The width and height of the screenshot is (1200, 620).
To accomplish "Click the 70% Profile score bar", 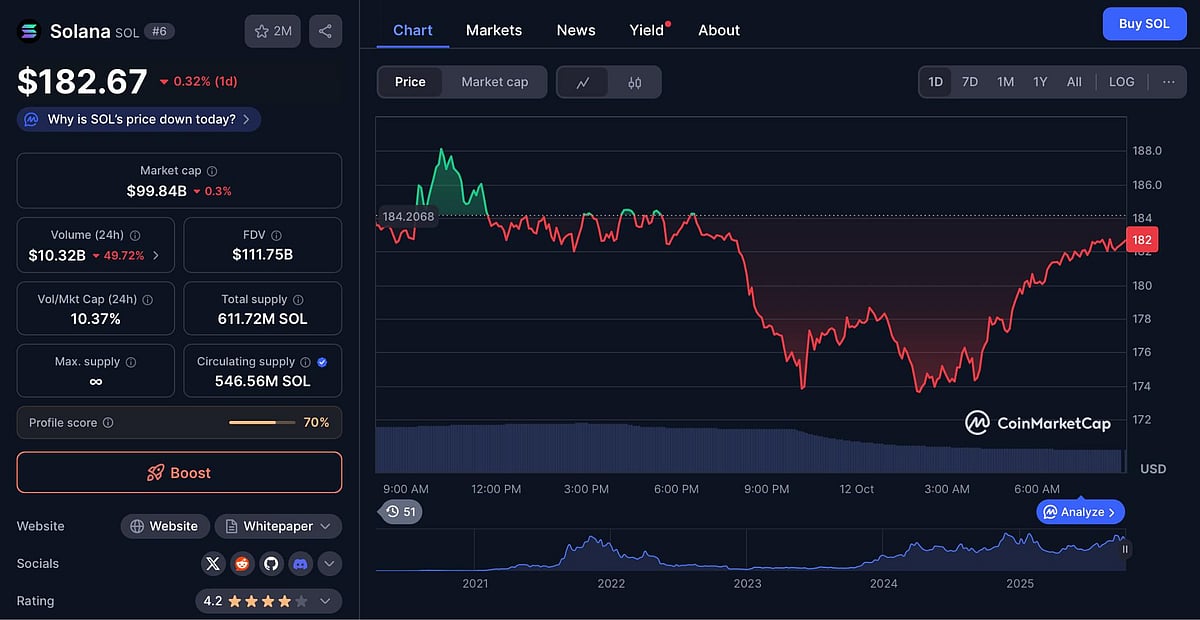I will click(262, 422).
